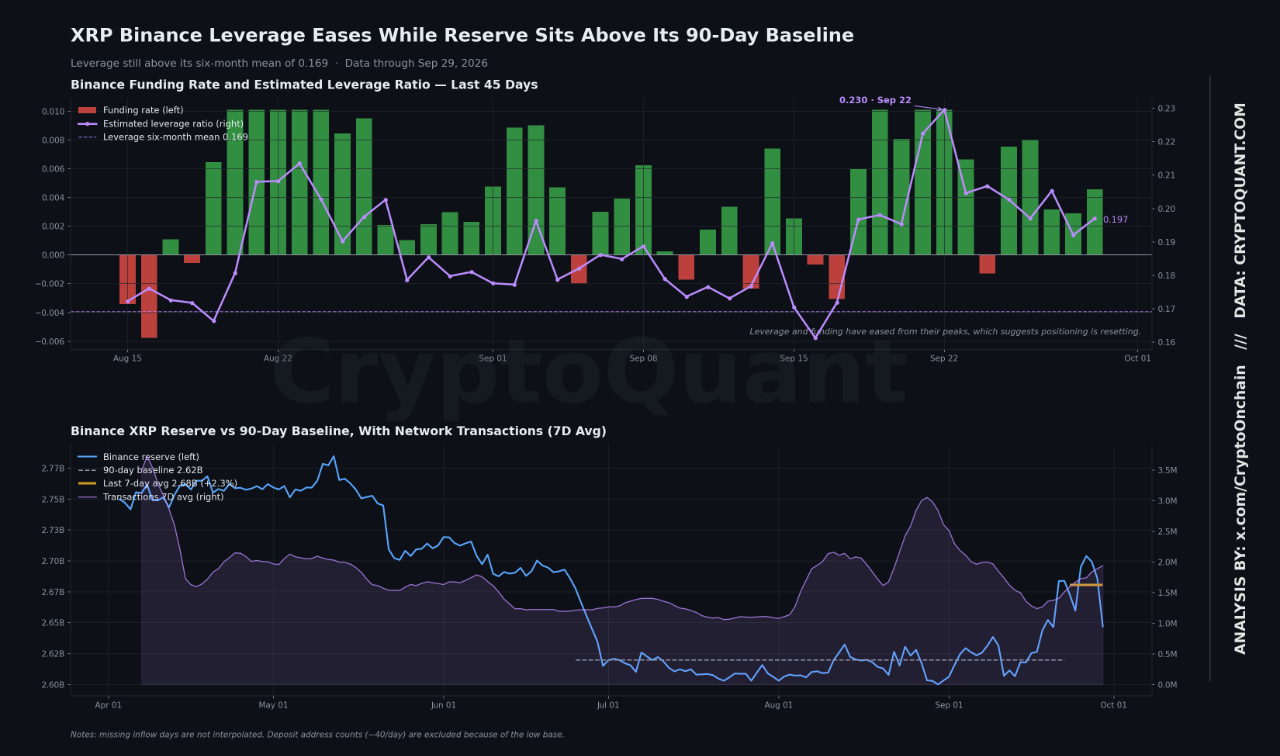Screen dimensions: 1280x756
Task: Click the 'Sep 15' x-axis label in top chart
Action: pos(794,358)
